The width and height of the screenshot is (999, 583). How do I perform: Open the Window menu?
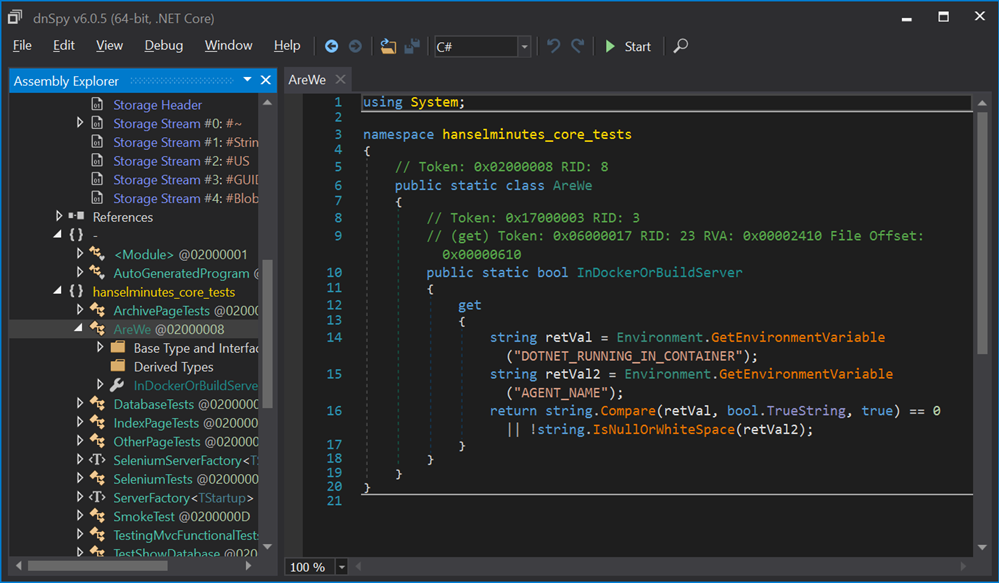[x=228, y=45]
